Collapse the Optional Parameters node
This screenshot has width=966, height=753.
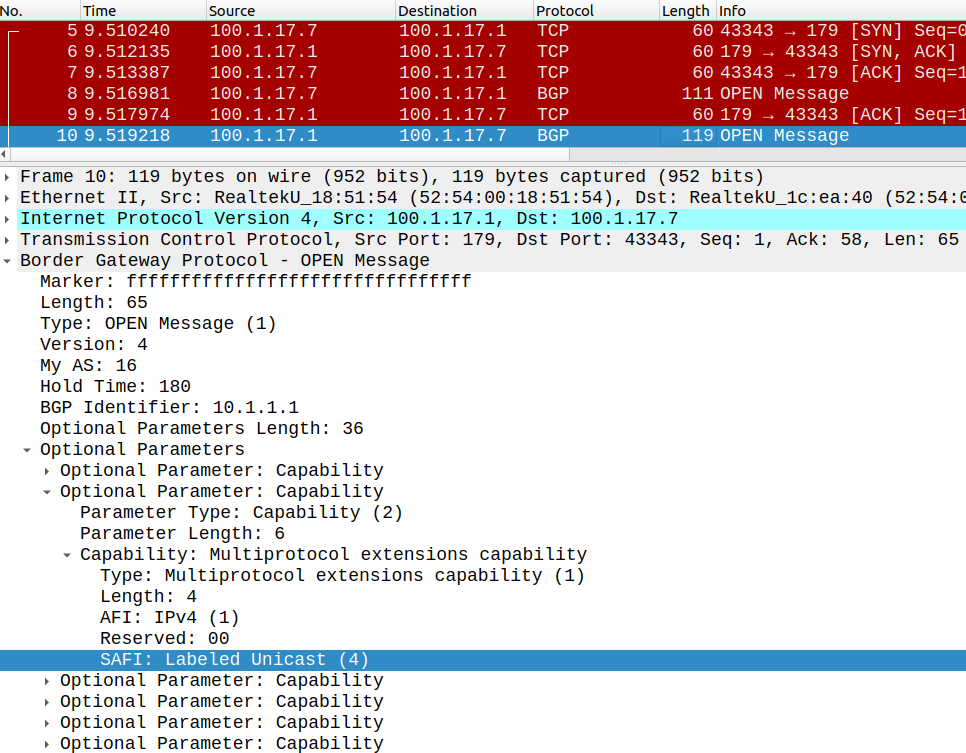click(26, 450)
